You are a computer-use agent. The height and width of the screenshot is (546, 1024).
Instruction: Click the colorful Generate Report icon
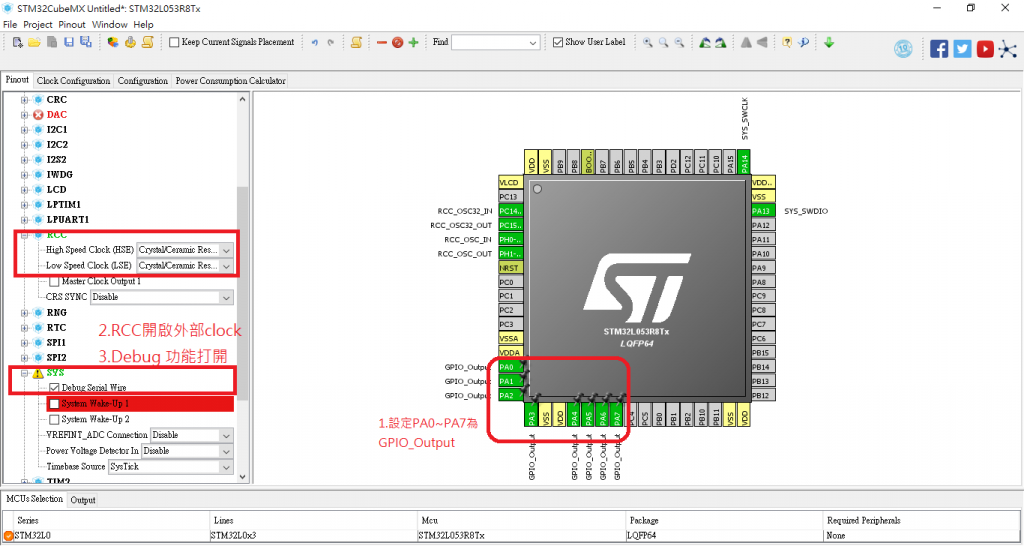coord(113,42)
